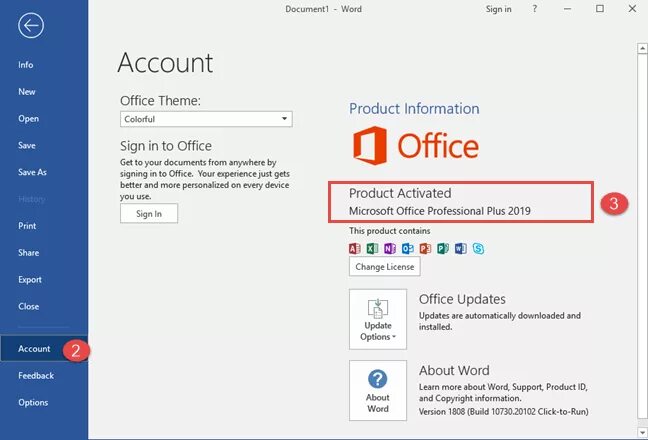The image size is (648, 440).
Task: Open Feedback in the sidebar
Action: [x=36, y=376]
